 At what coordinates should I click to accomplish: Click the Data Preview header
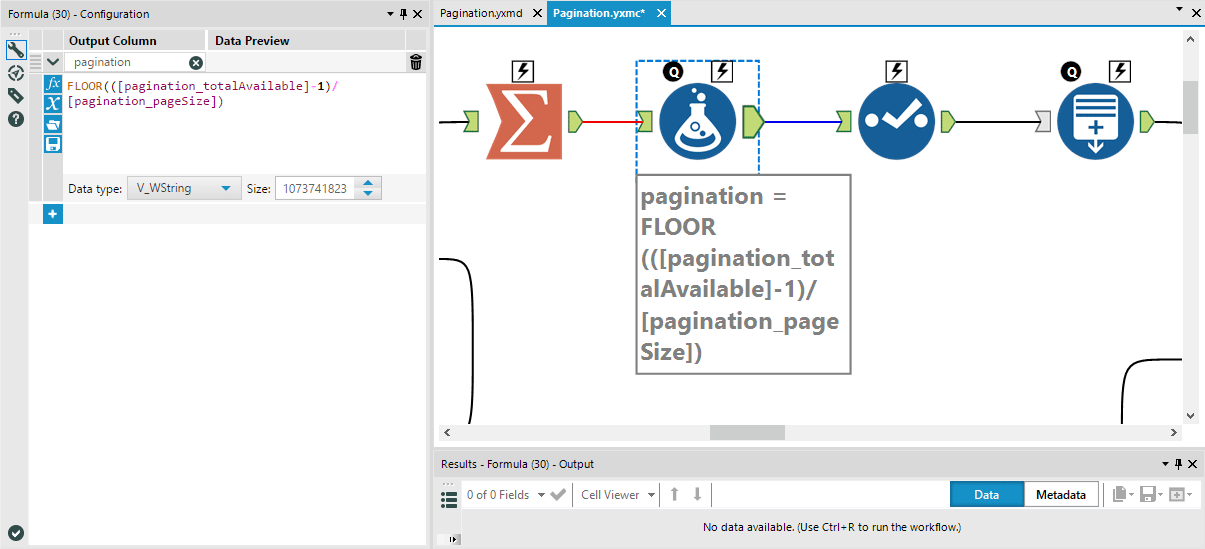(x=252, y=41)
